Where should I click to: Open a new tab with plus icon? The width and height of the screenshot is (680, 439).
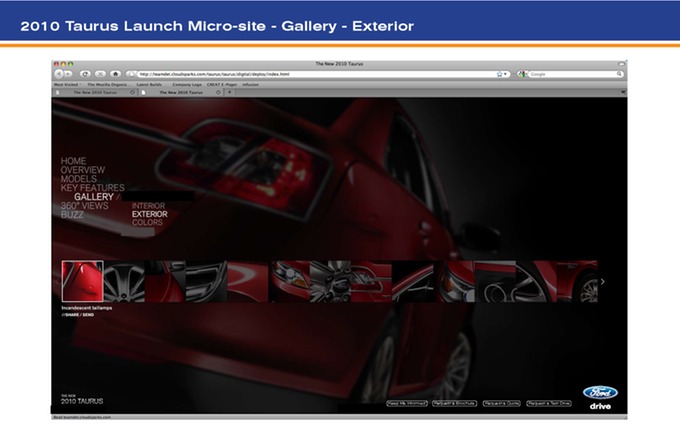(x=229, y=92)
